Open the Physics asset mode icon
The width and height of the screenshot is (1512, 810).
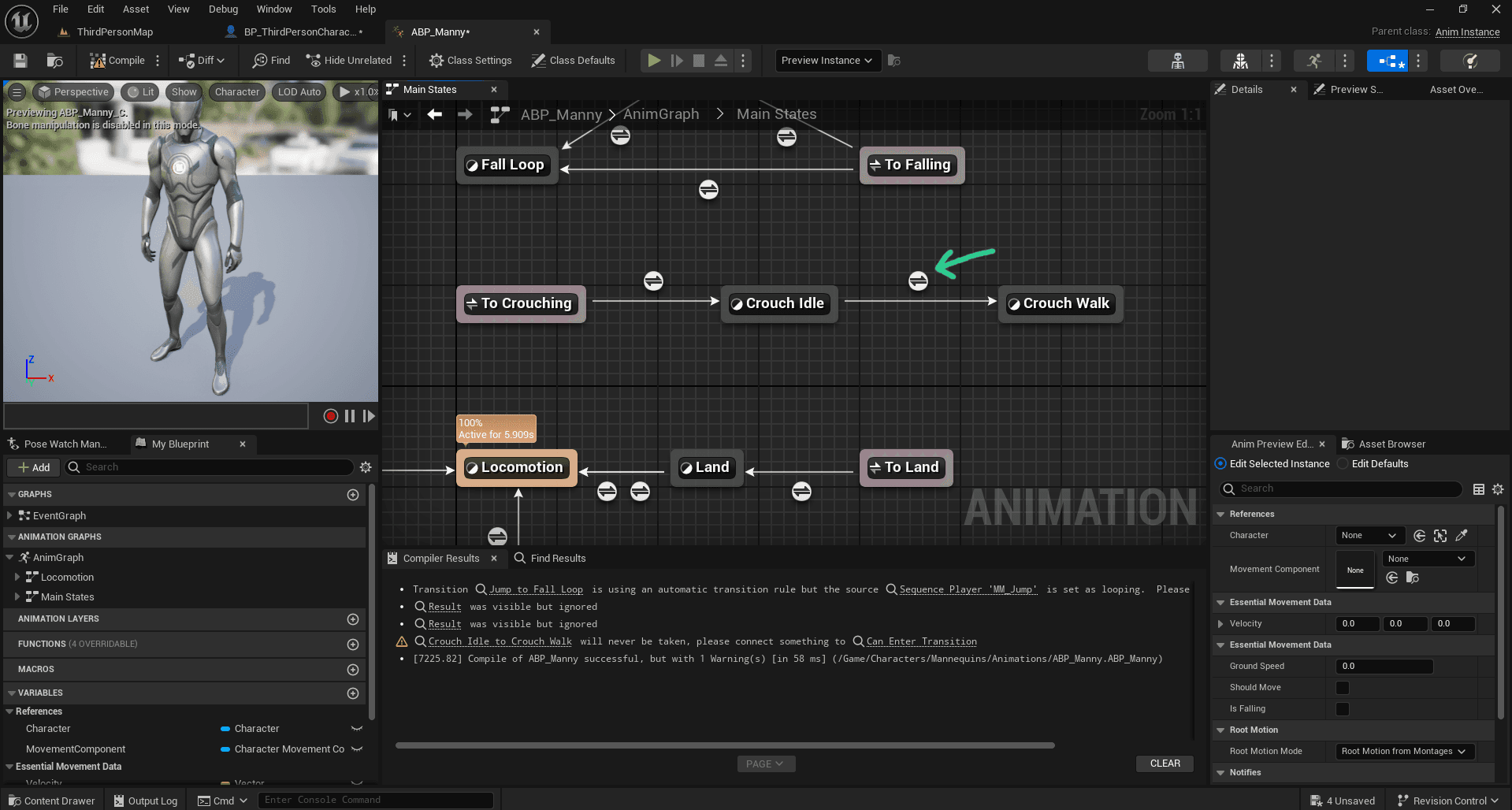[1470, 61]
